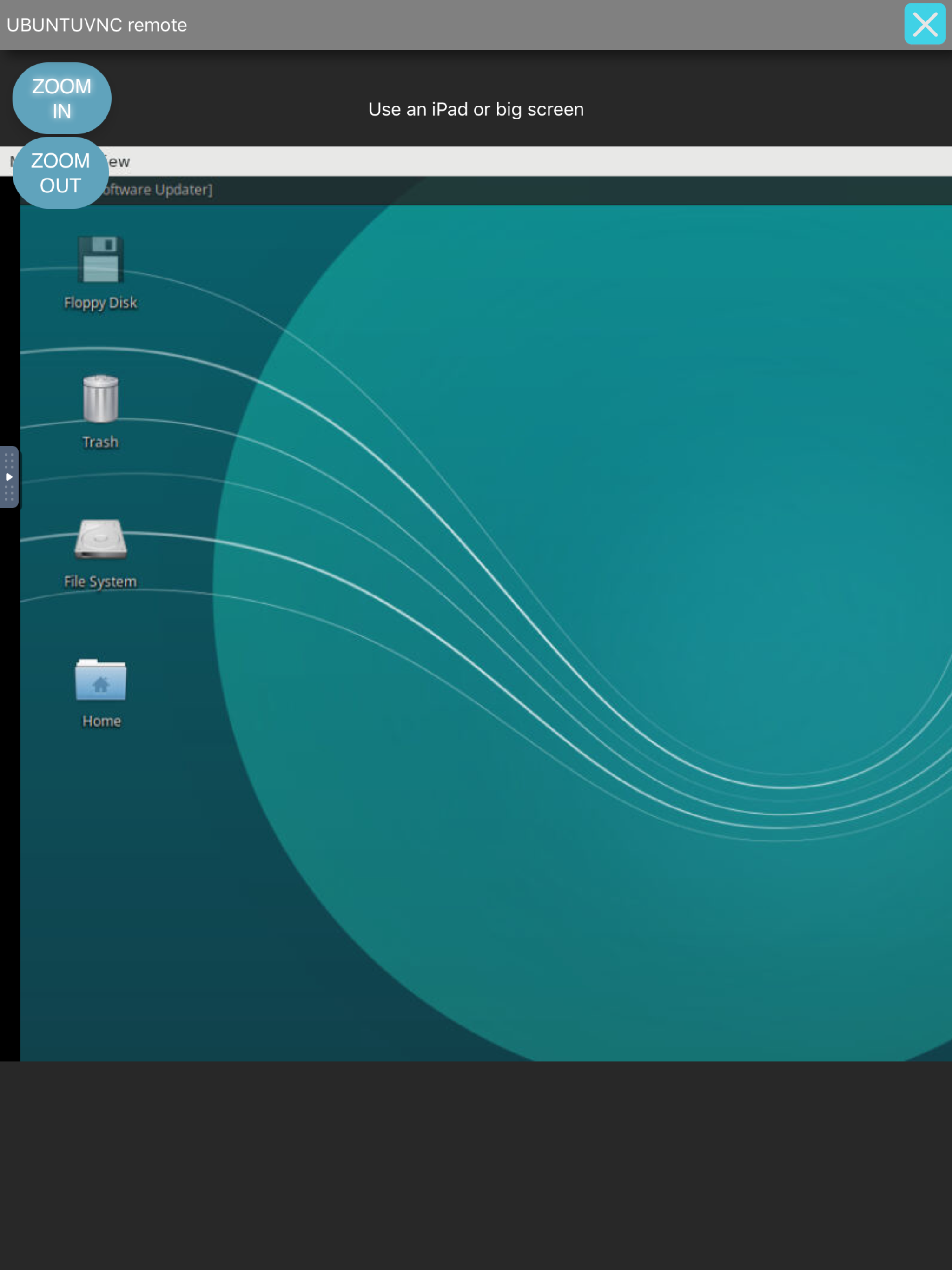Open the File System drive icon
The image size is (952, 1270).
[100, 539]
